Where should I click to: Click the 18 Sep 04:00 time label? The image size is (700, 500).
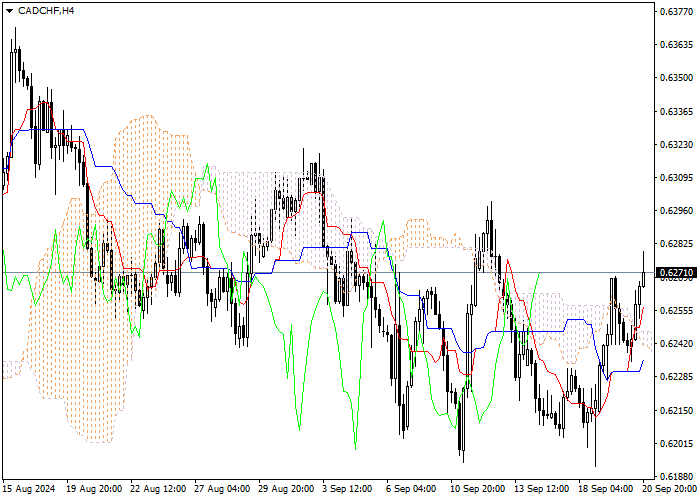(x=606, y=489)
